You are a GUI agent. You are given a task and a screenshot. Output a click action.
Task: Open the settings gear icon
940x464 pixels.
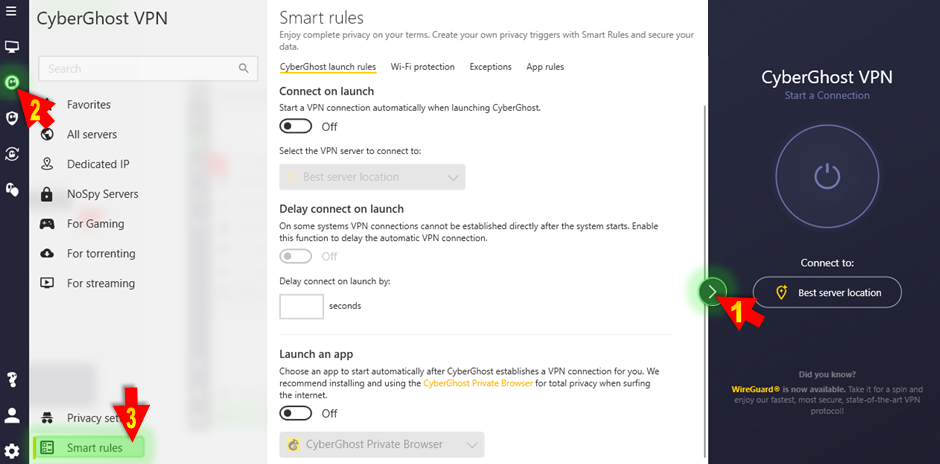[x=12, y=451]
